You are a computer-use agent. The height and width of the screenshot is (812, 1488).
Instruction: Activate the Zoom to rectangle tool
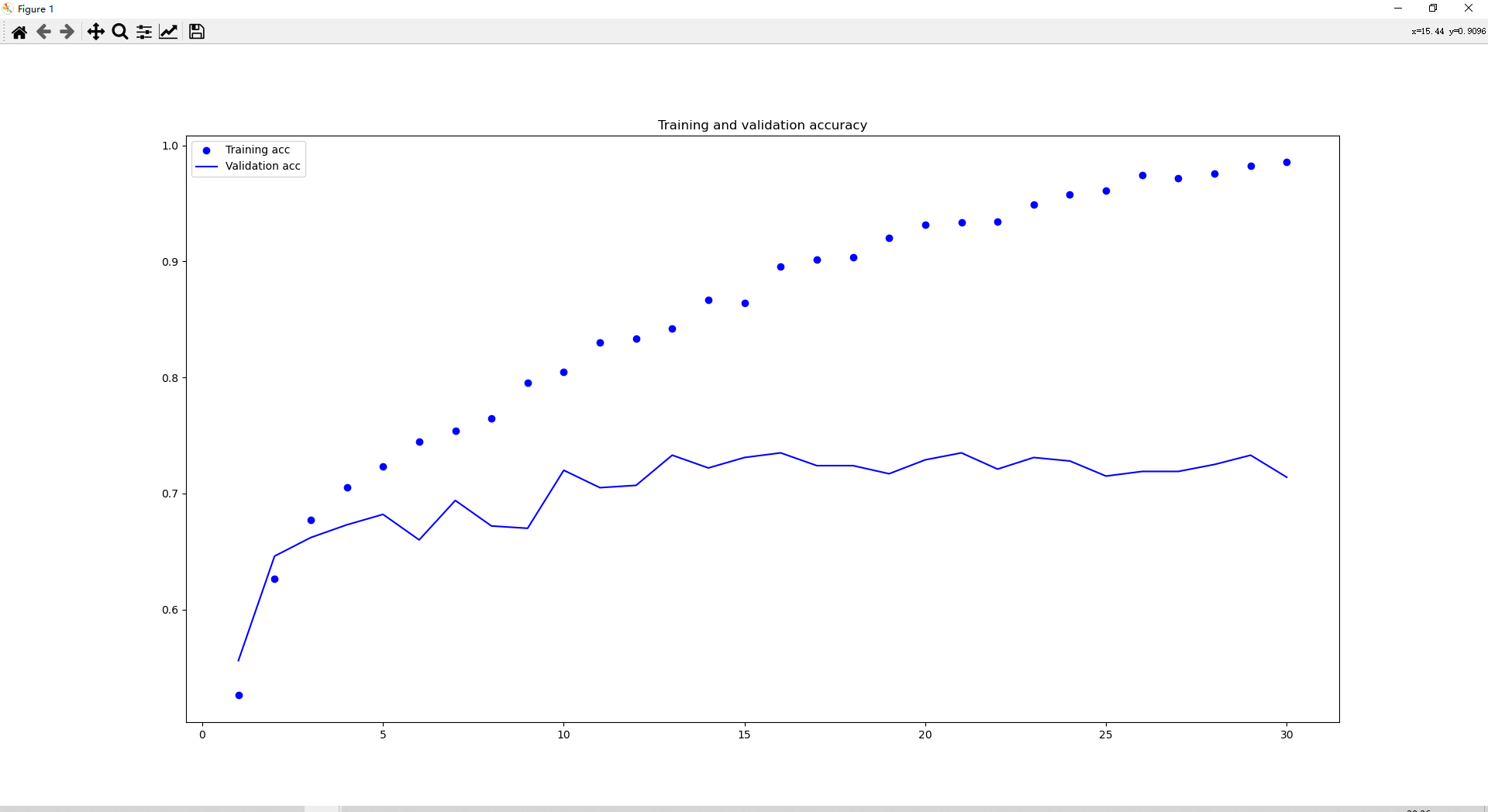tap(120, 32)
